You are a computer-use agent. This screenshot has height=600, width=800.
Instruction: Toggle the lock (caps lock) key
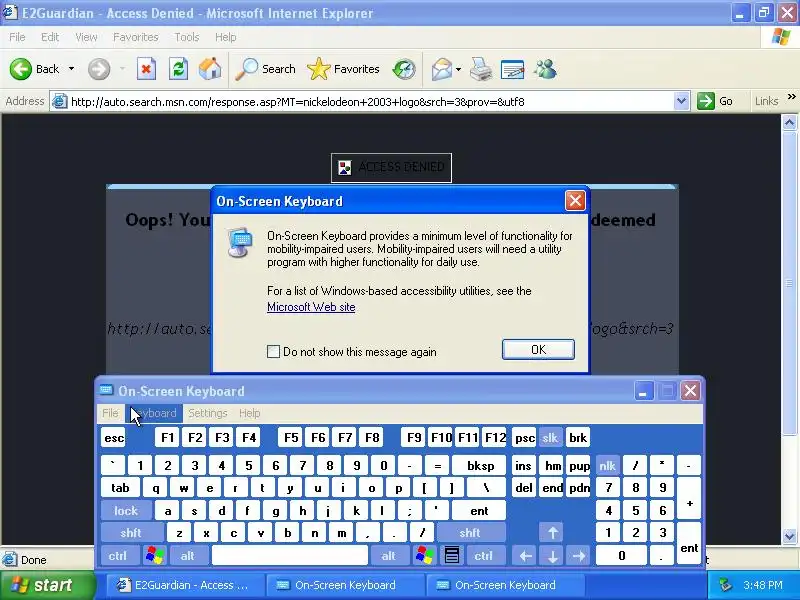click(126, 510)
